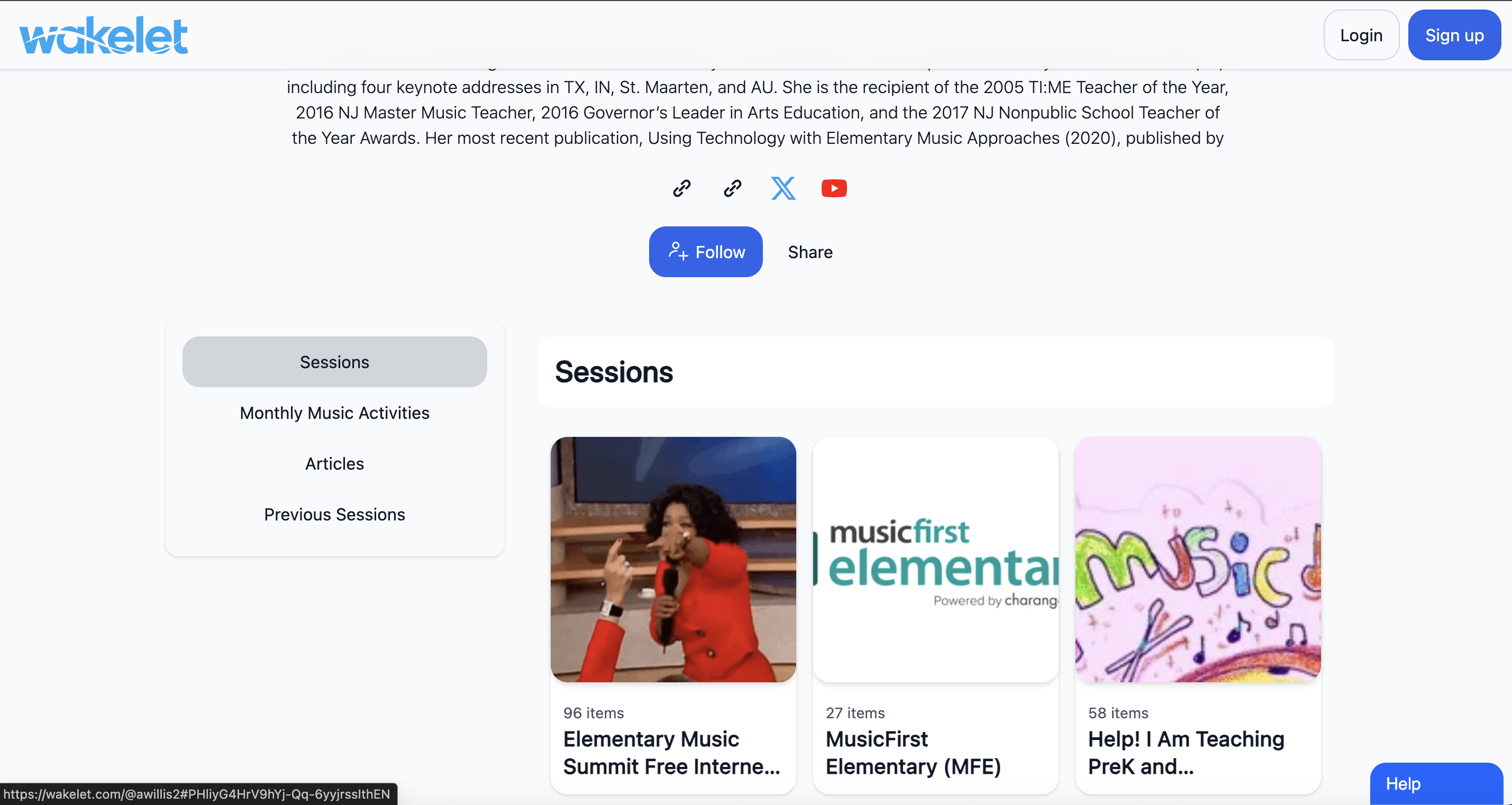Click the '27 items' count label
This screenshot has height=805, width=1512.
(855, 713)
